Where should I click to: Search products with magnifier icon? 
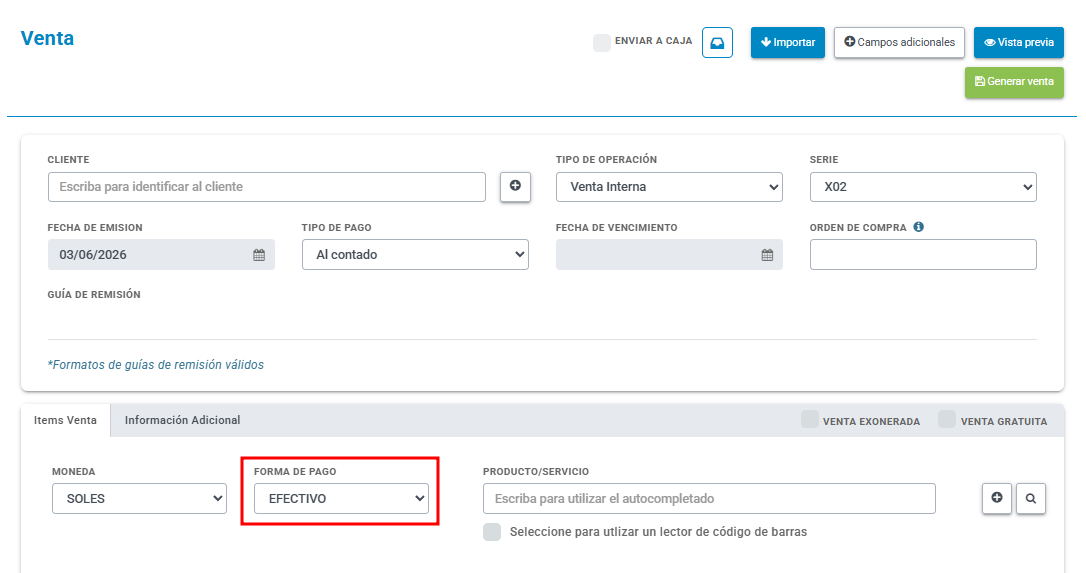(1031, 498)
